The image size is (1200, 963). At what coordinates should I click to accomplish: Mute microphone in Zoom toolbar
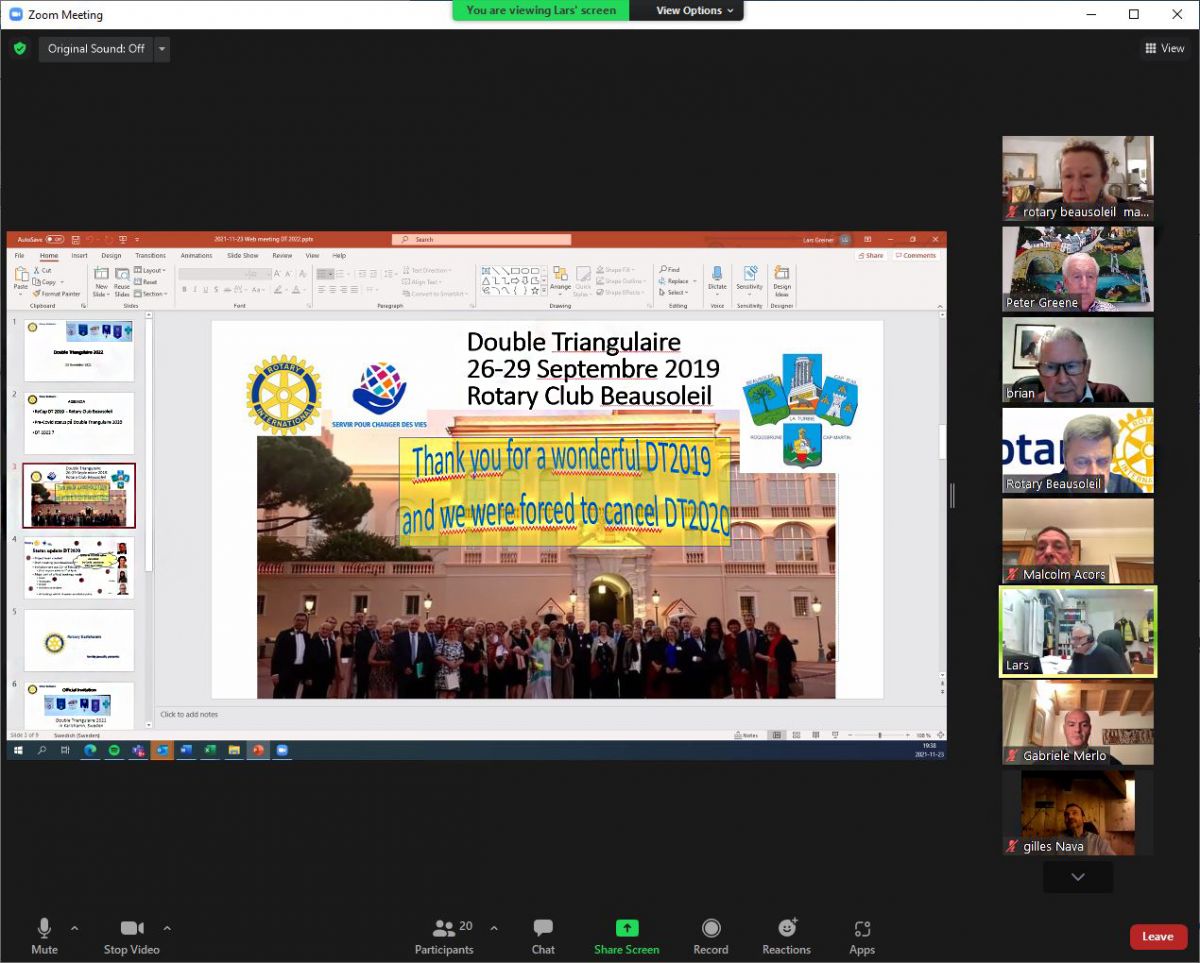click(44, 936)
